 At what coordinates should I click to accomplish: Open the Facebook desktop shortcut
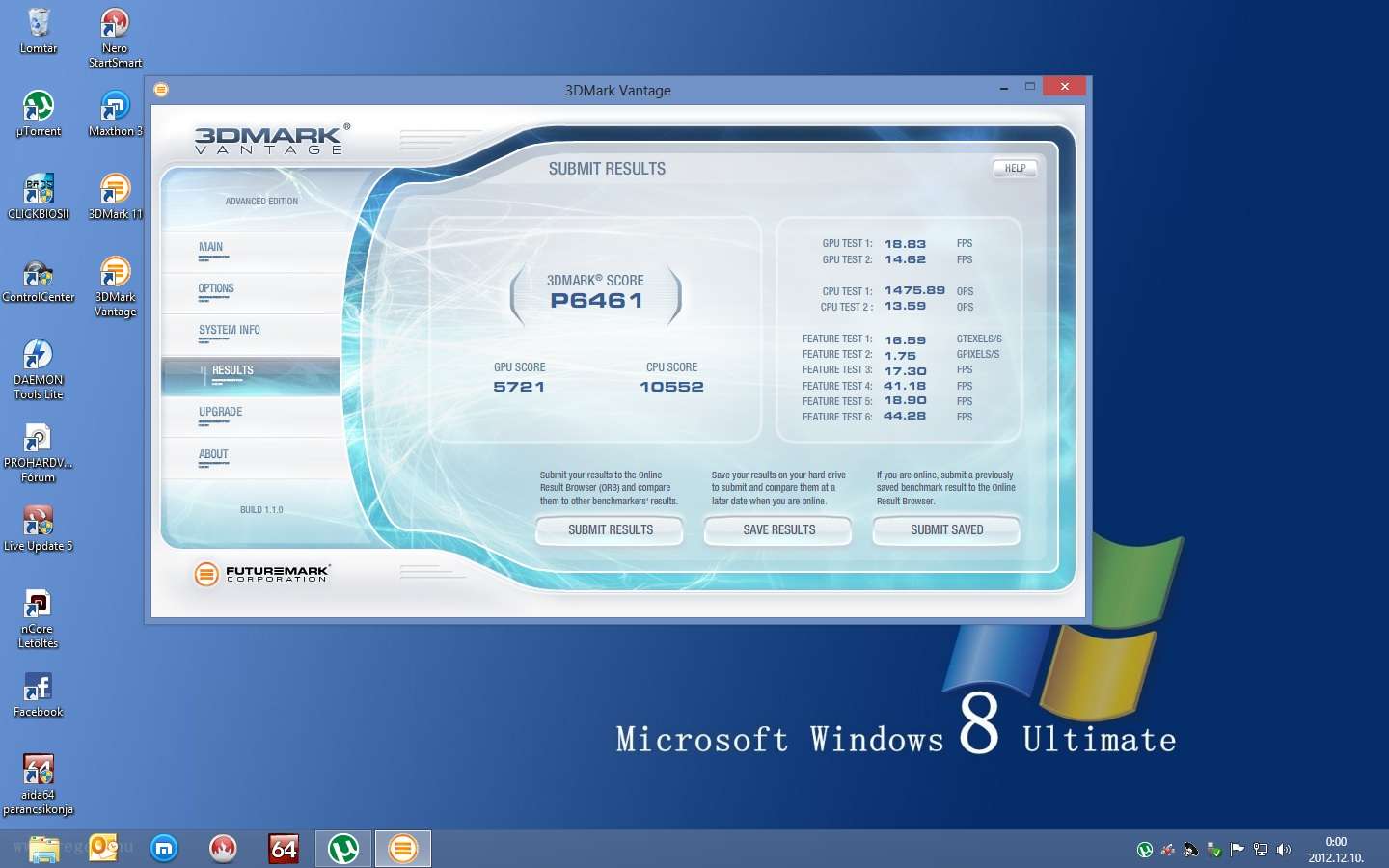[39, 693]
